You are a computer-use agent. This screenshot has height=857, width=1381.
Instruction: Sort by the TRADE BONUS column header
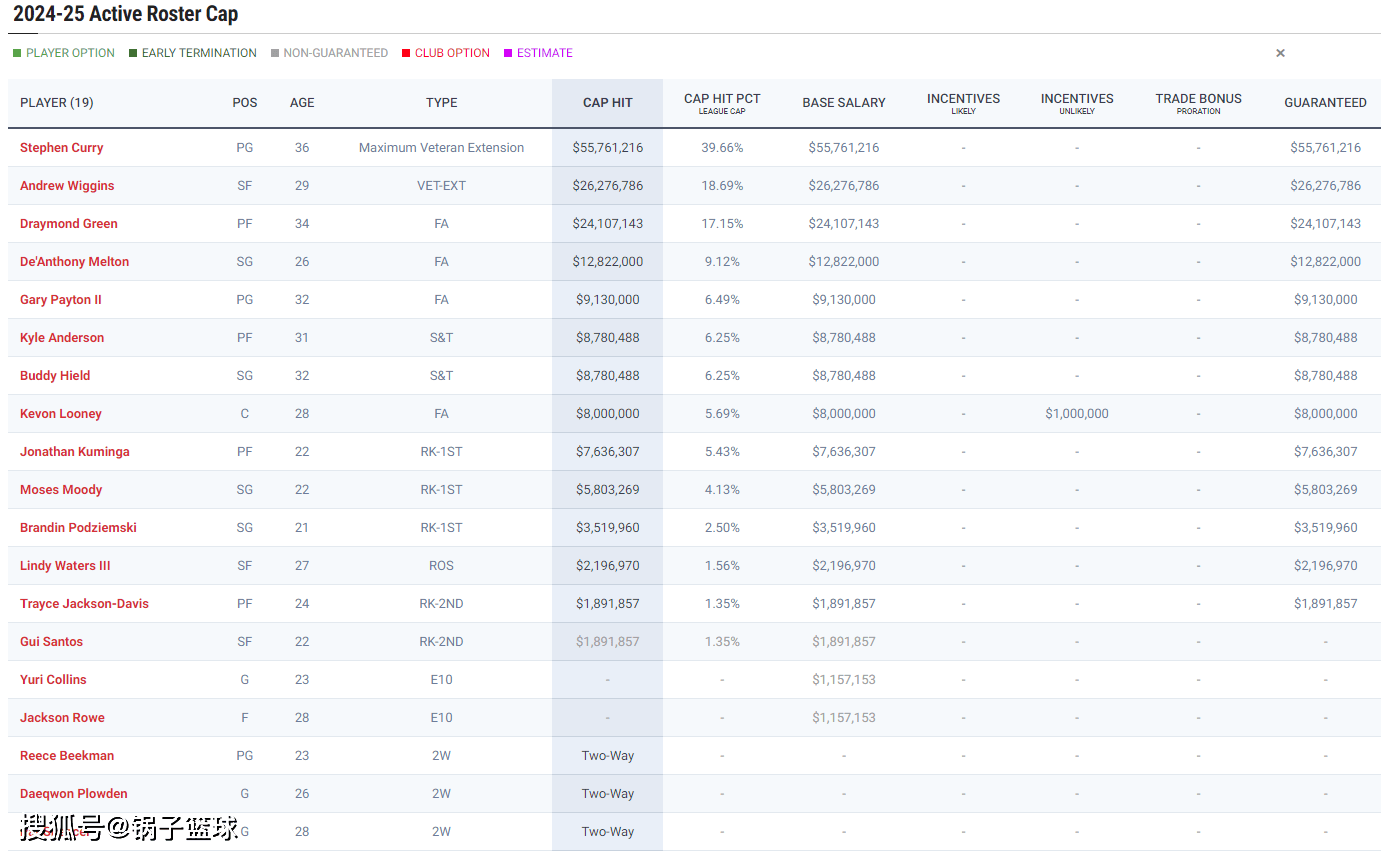pyautogui.click(x=1198, y=103)
